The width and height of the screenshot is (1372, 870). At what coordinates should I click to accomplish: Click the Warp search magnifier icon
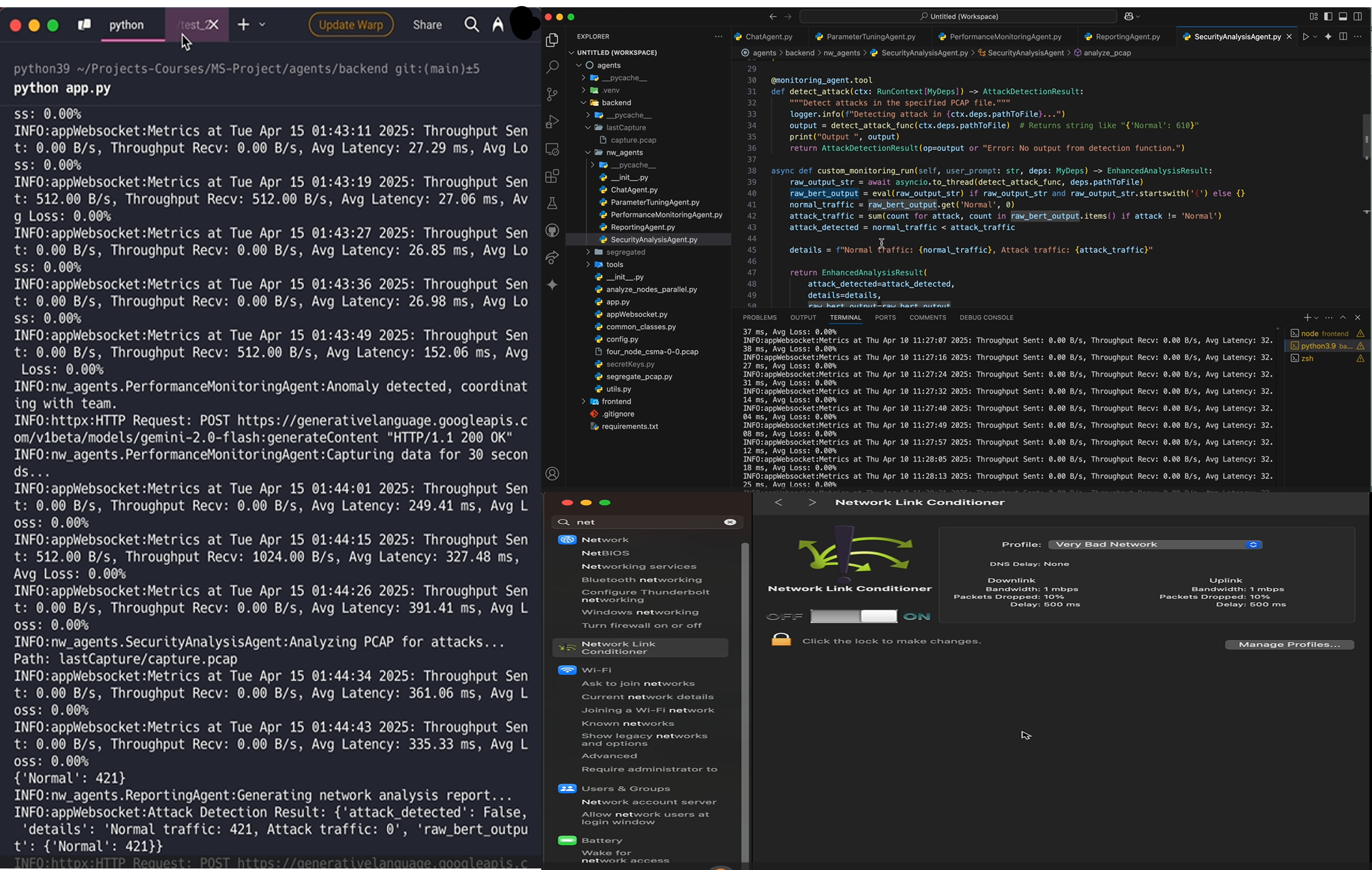point(471,24)
